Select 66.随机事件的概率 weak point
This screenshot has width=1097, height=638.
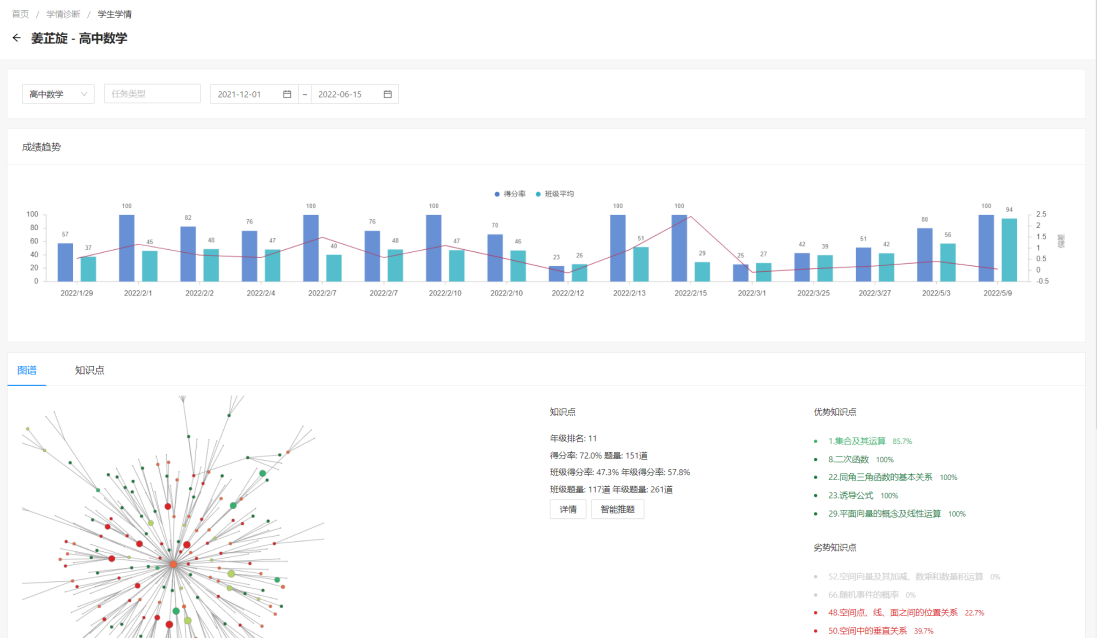863,595
